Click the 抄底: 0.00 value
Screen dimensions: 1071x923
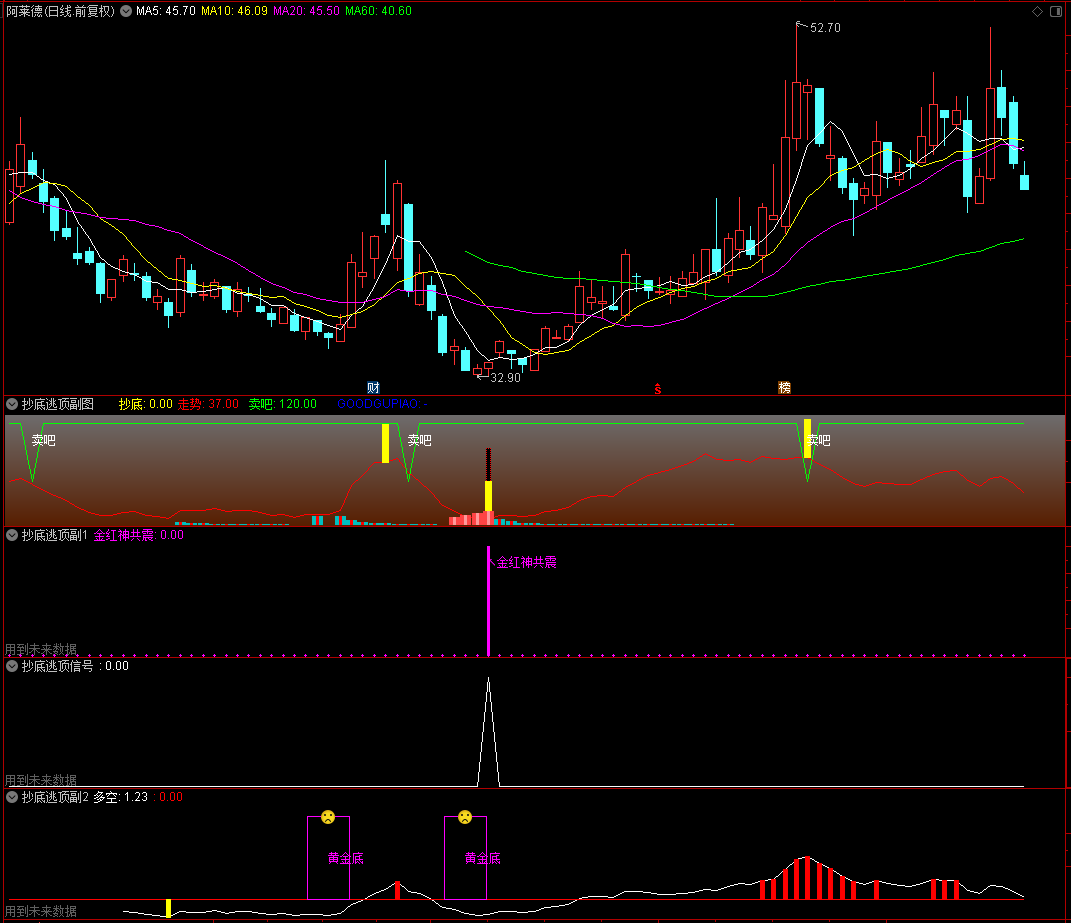pos(145,404)
